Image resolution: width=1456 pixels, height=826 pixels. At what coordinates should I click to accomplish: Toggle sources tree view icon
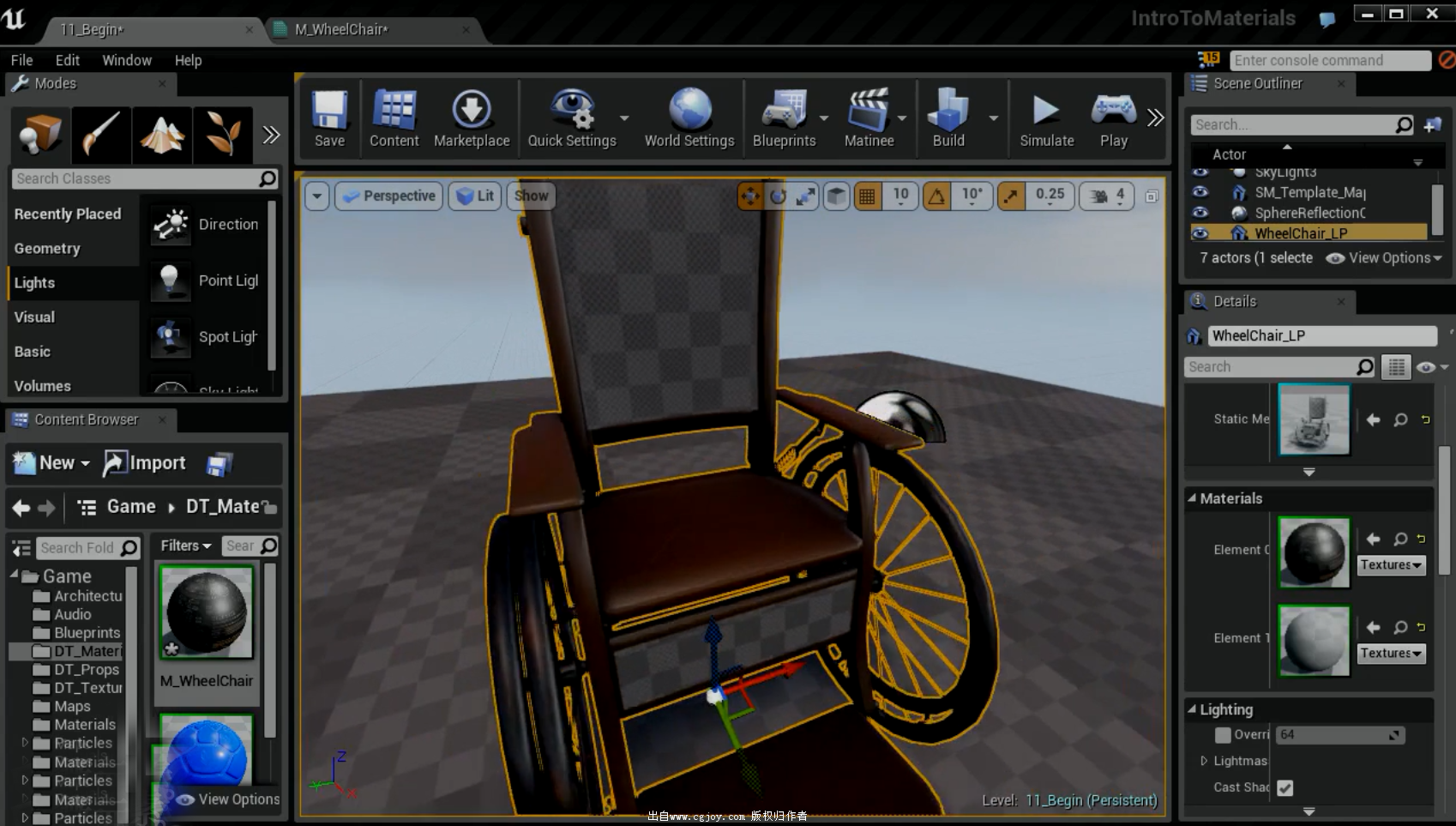(21, 547)
